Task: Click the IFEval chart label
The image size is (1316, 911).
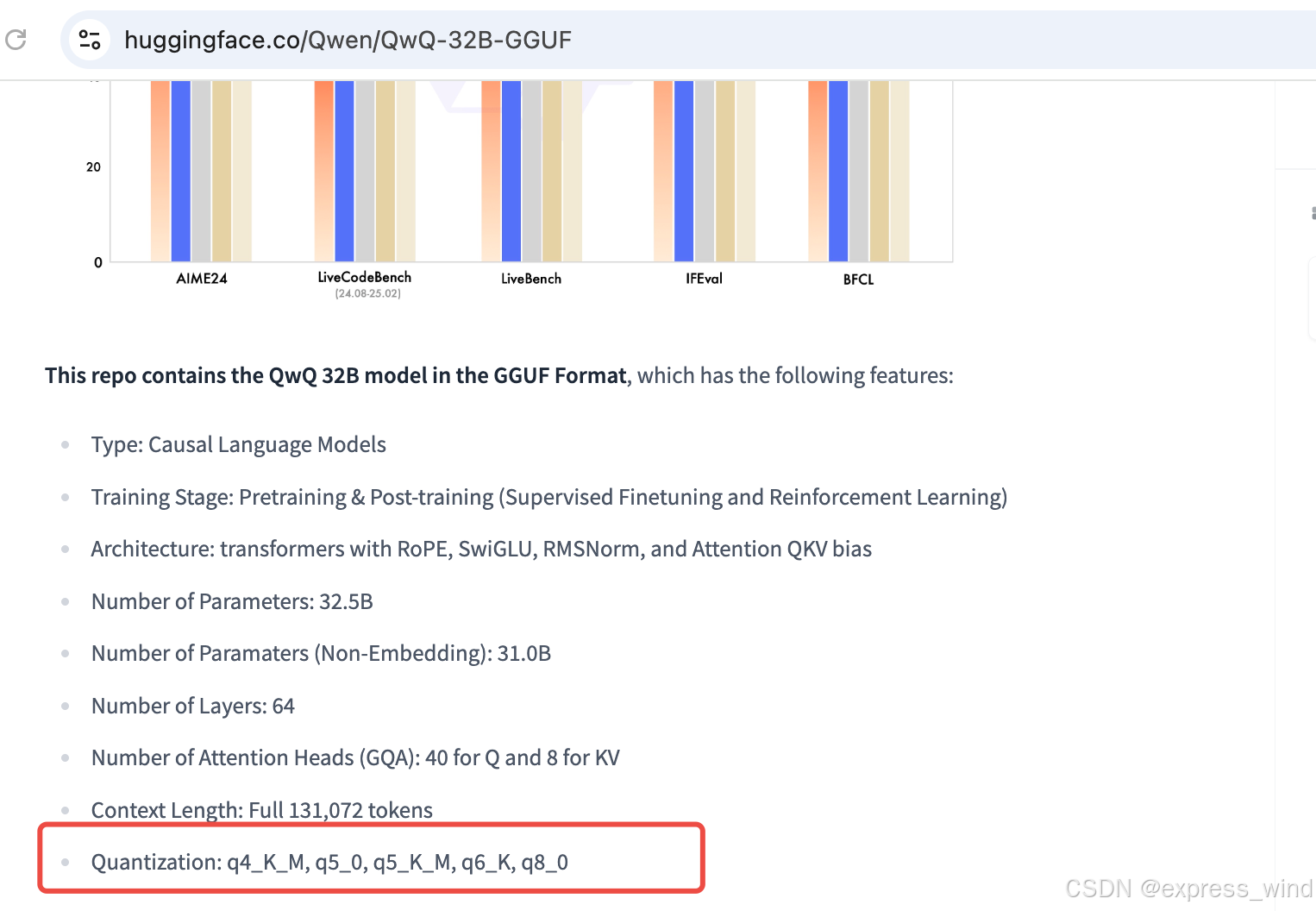Action: pyautogui.click(x=704, y=279)
